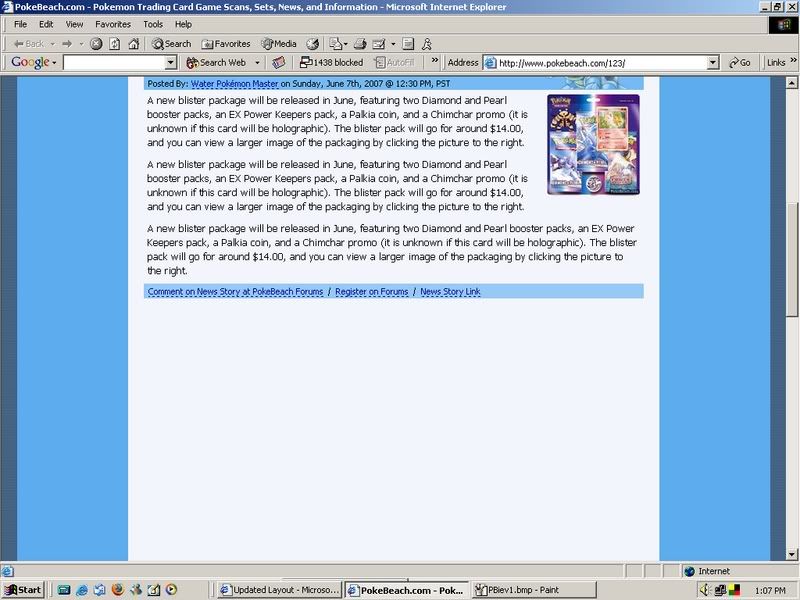
Task: Expand the Forward button history dropdown
Action: [81, 44]
